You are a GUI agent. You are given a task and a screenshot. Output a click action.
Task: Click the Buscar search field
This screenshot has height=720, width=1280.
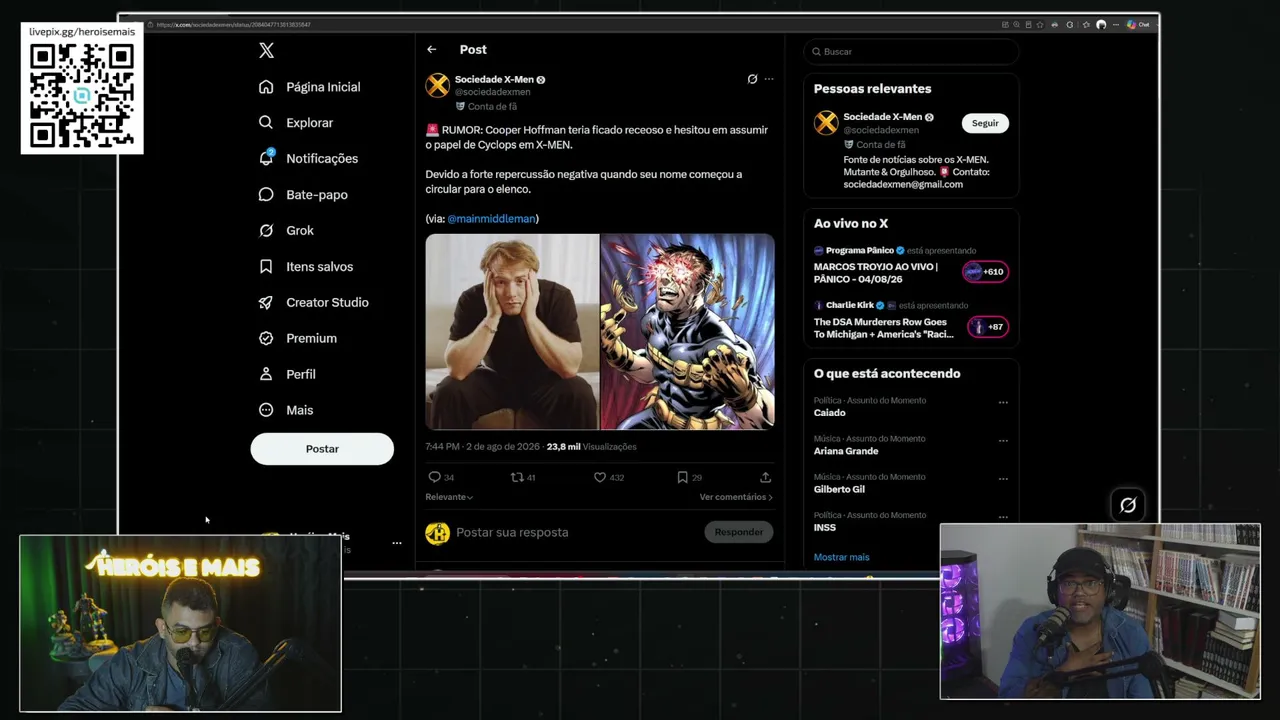pyautogui.click(x=911, y=52)
